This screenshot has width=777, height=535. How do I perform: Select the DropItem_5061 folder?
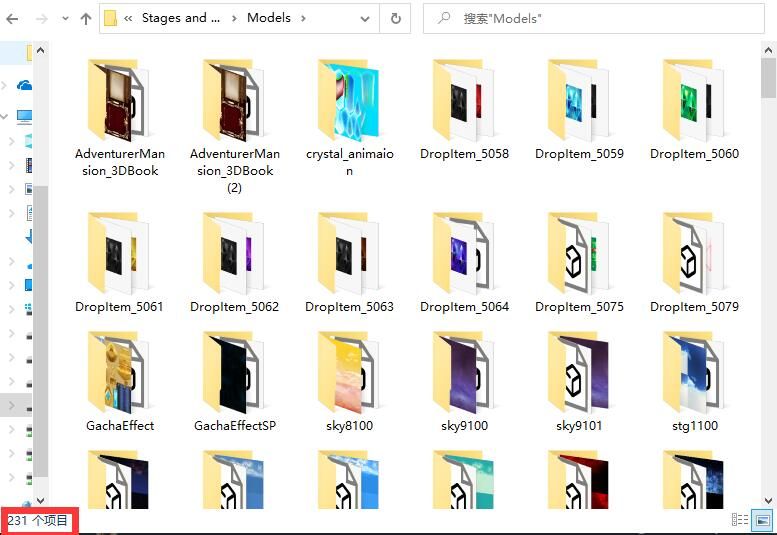coord(119,263)
